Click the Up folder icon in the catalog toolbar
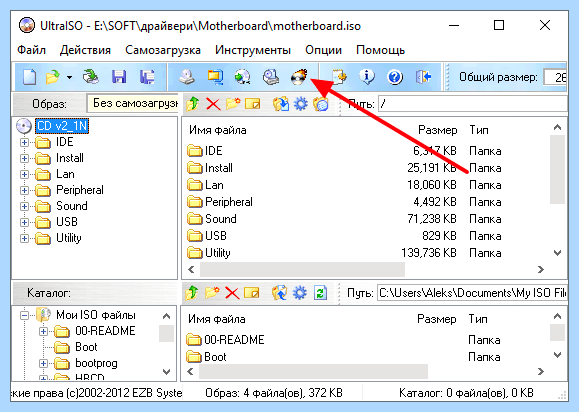This screenshot has height=412, width=579. click(x=192, y=293)
